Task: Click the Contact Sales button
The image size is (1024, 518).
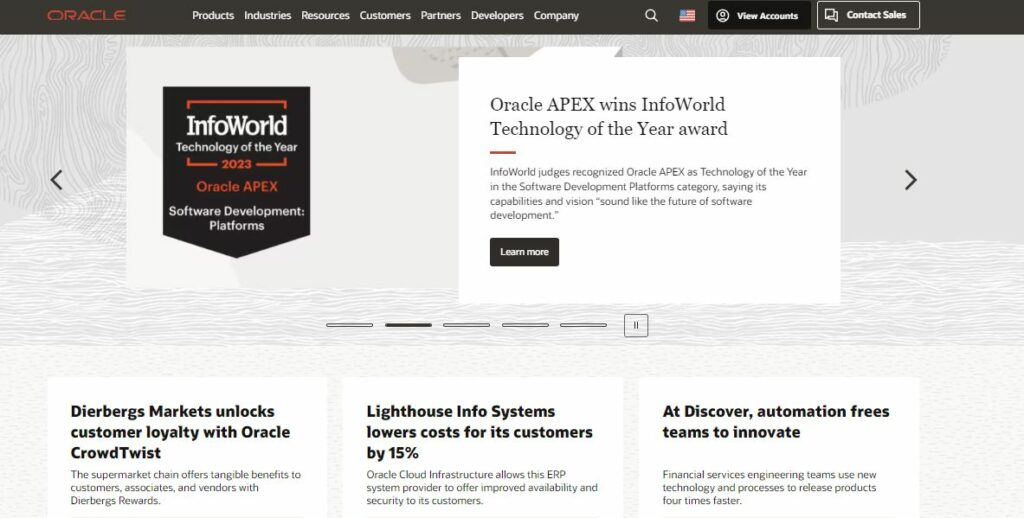Action: tap(868, 15)
